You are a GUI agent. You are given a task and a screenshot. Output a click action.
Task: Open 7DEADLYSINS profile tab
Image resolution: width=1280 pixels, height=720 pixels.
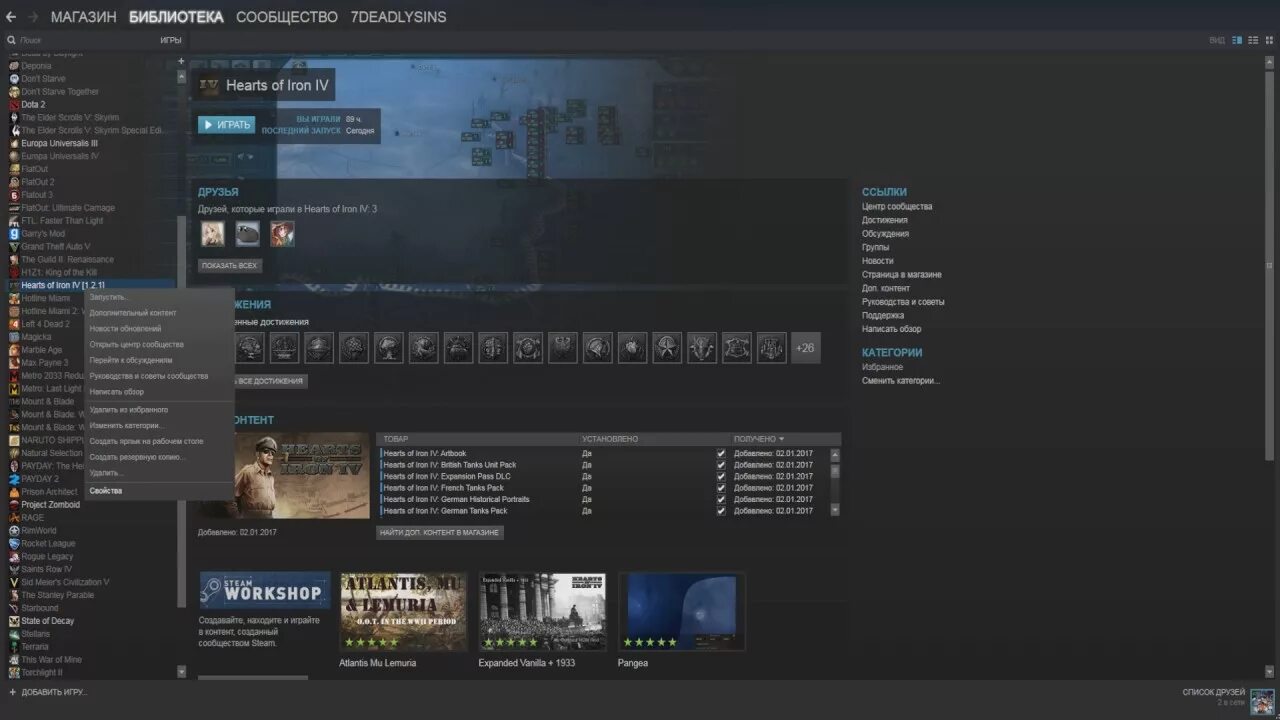398,17
